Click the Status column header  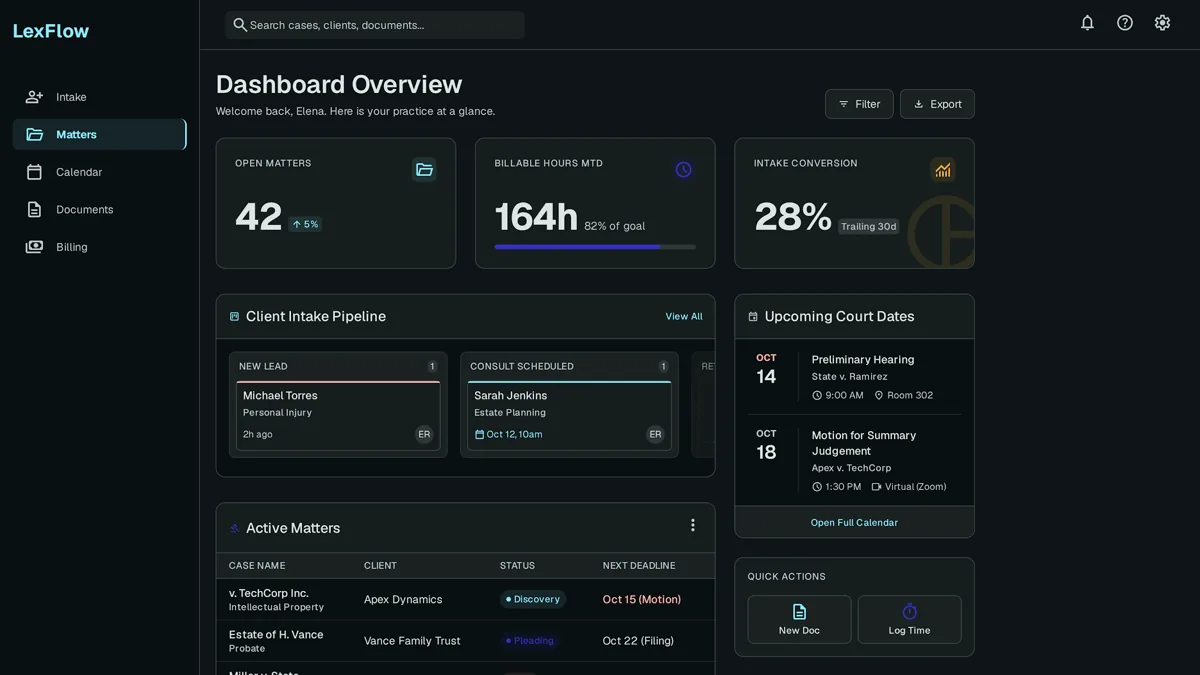pos(517,566)
